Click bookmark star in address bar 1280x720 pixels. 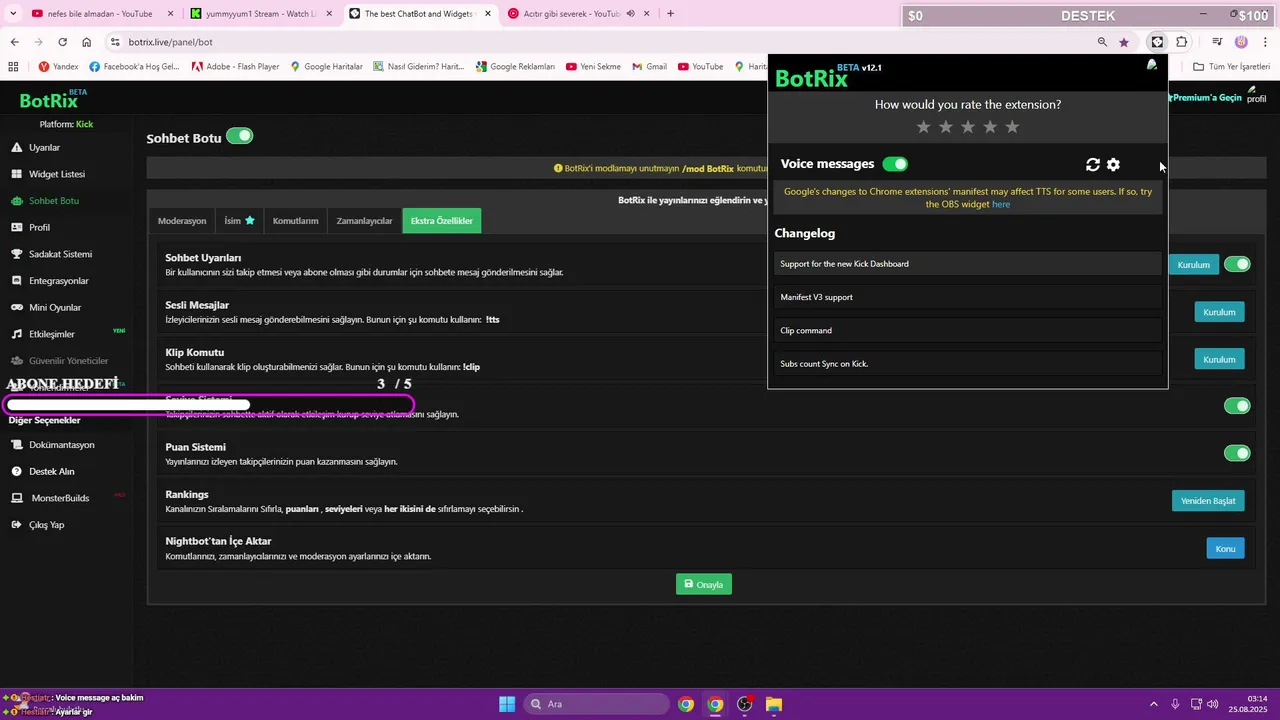pos(1124,42)
